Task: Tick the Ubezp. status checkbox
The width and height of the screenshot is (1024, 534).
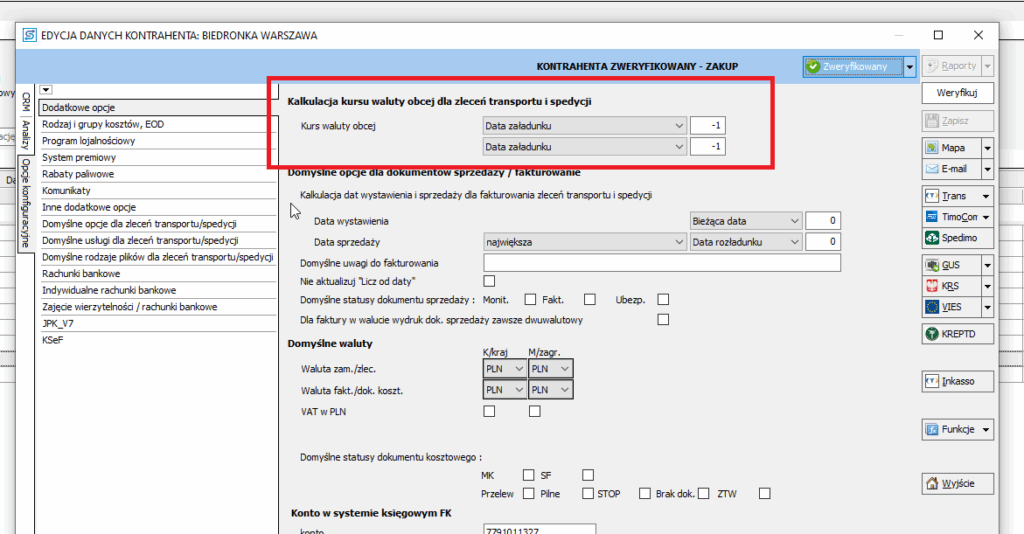Action: pos(662,299)
